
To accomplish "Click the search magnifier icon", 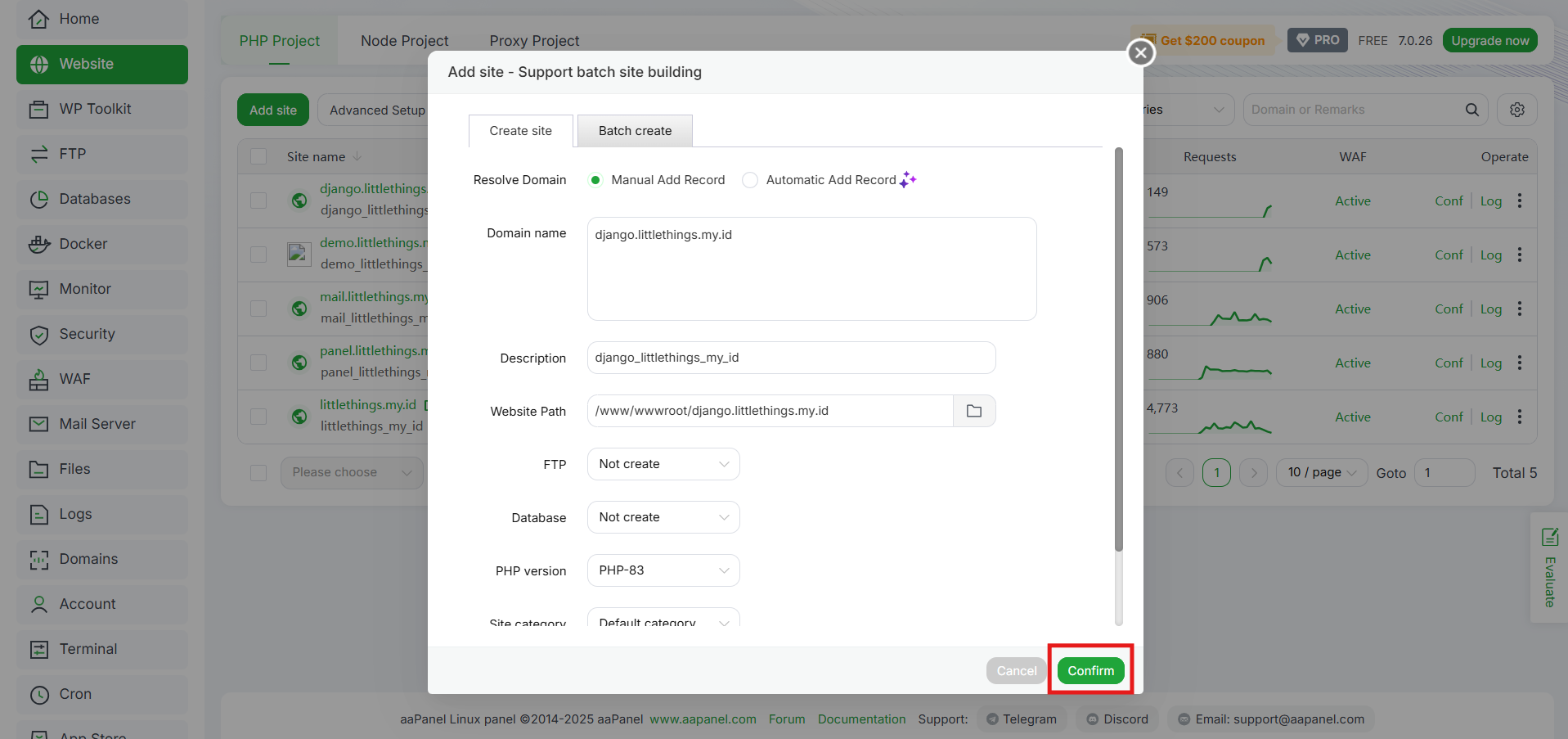I will 1471,110.
